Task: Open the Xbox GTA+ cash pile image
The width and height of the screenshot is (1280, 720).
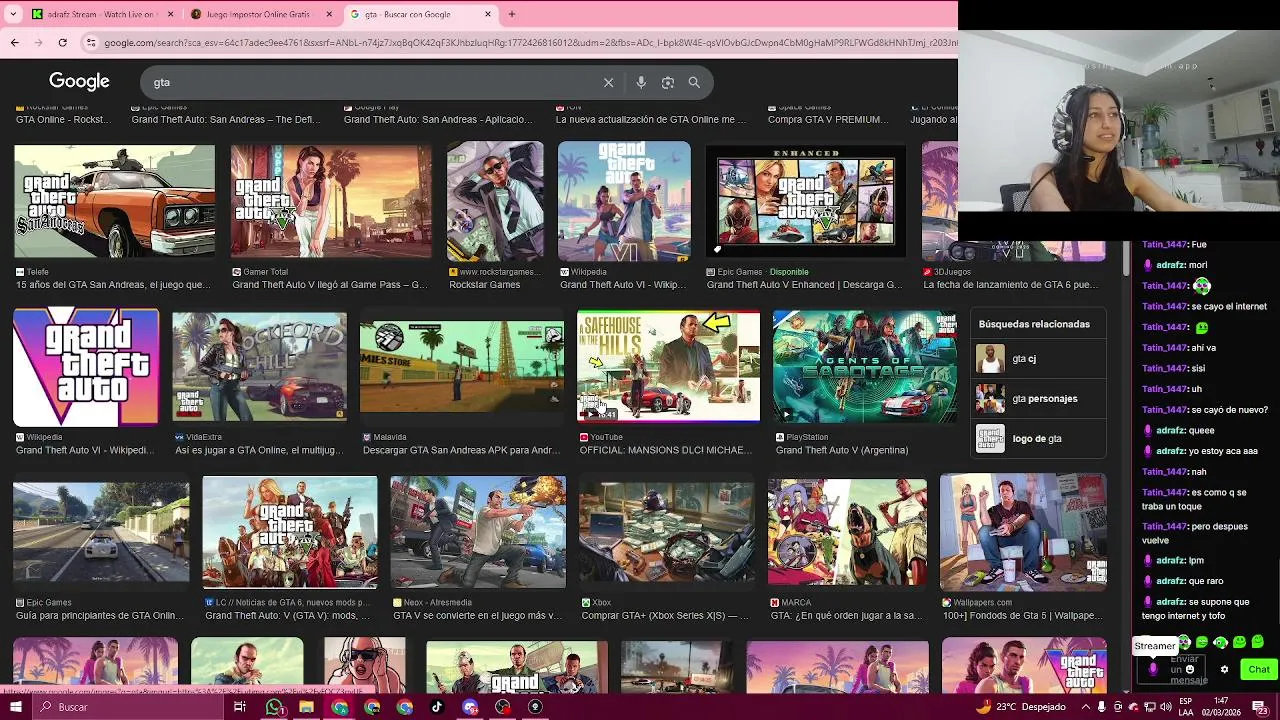Action: (667, 531)
